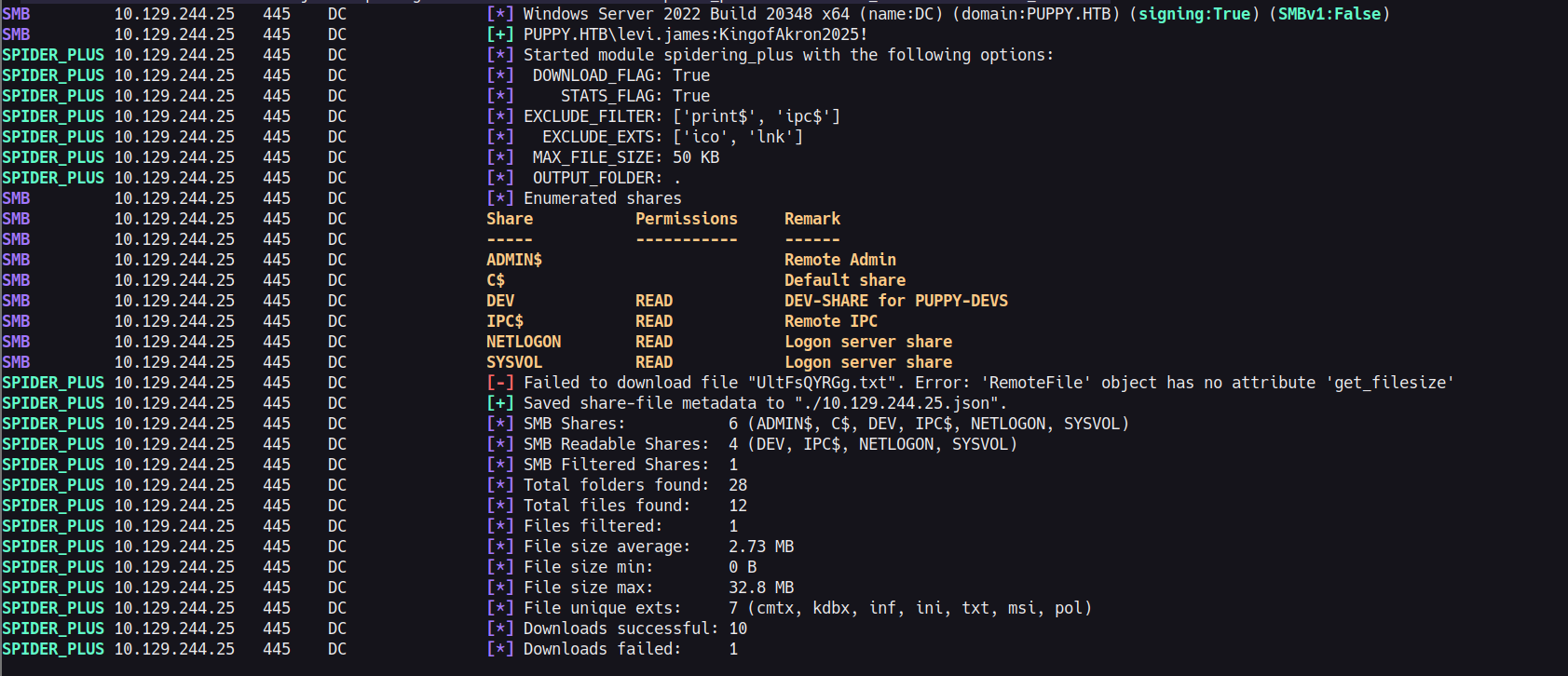Click the 'Enumerated shares' text
Screen dimensions: 1568x676
coord(603,198)
